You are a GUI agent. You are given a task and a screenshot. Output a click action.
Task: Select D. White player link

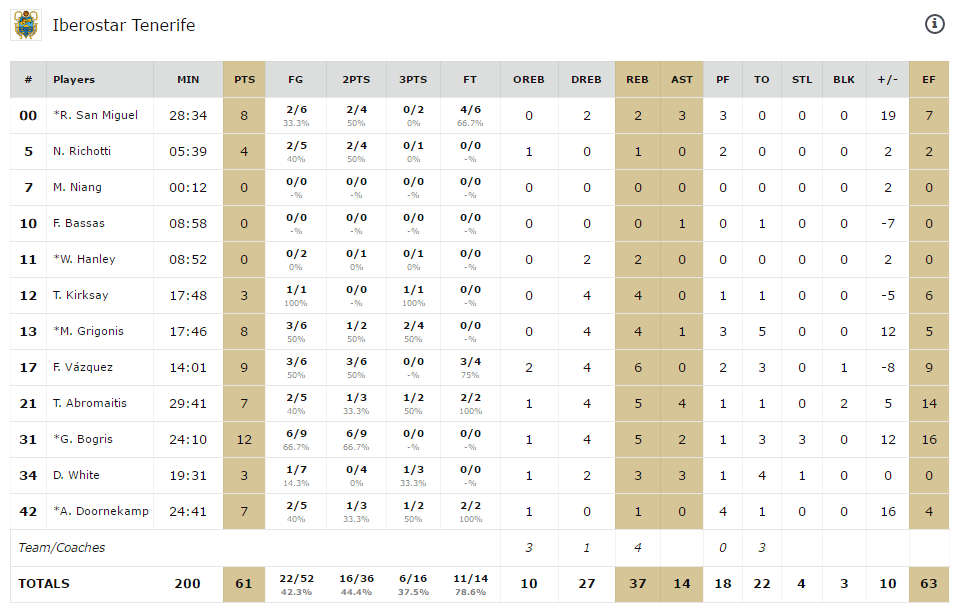[76, 475]
